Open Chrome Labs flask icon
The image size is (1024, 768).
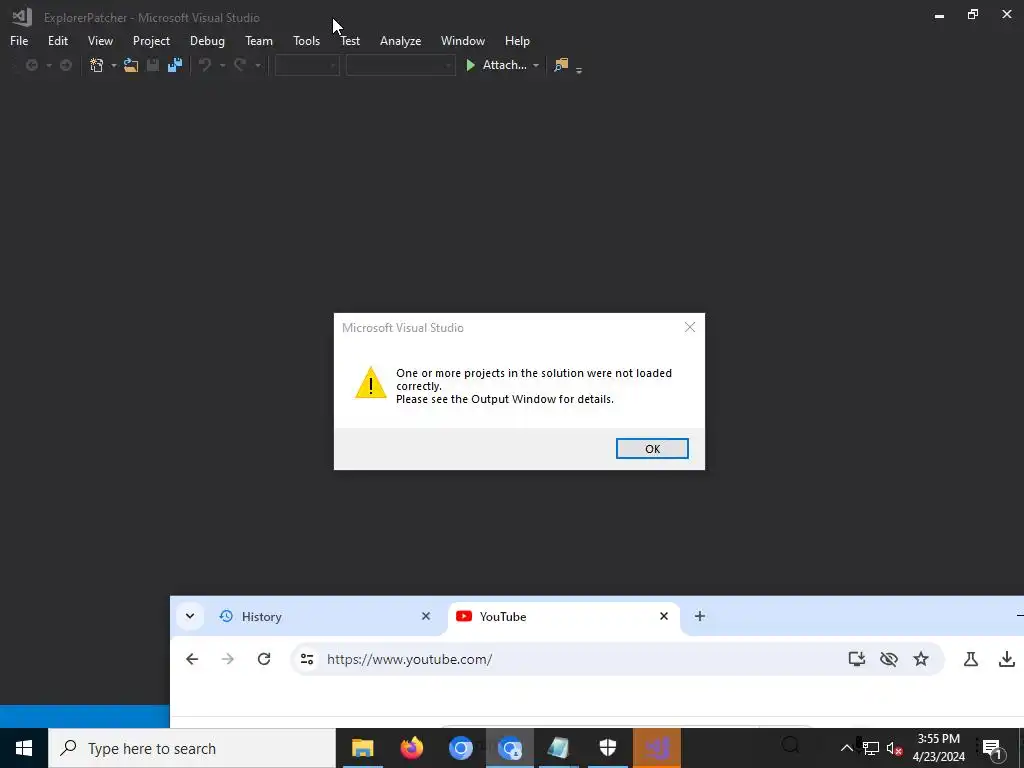(x=971, y=659)
